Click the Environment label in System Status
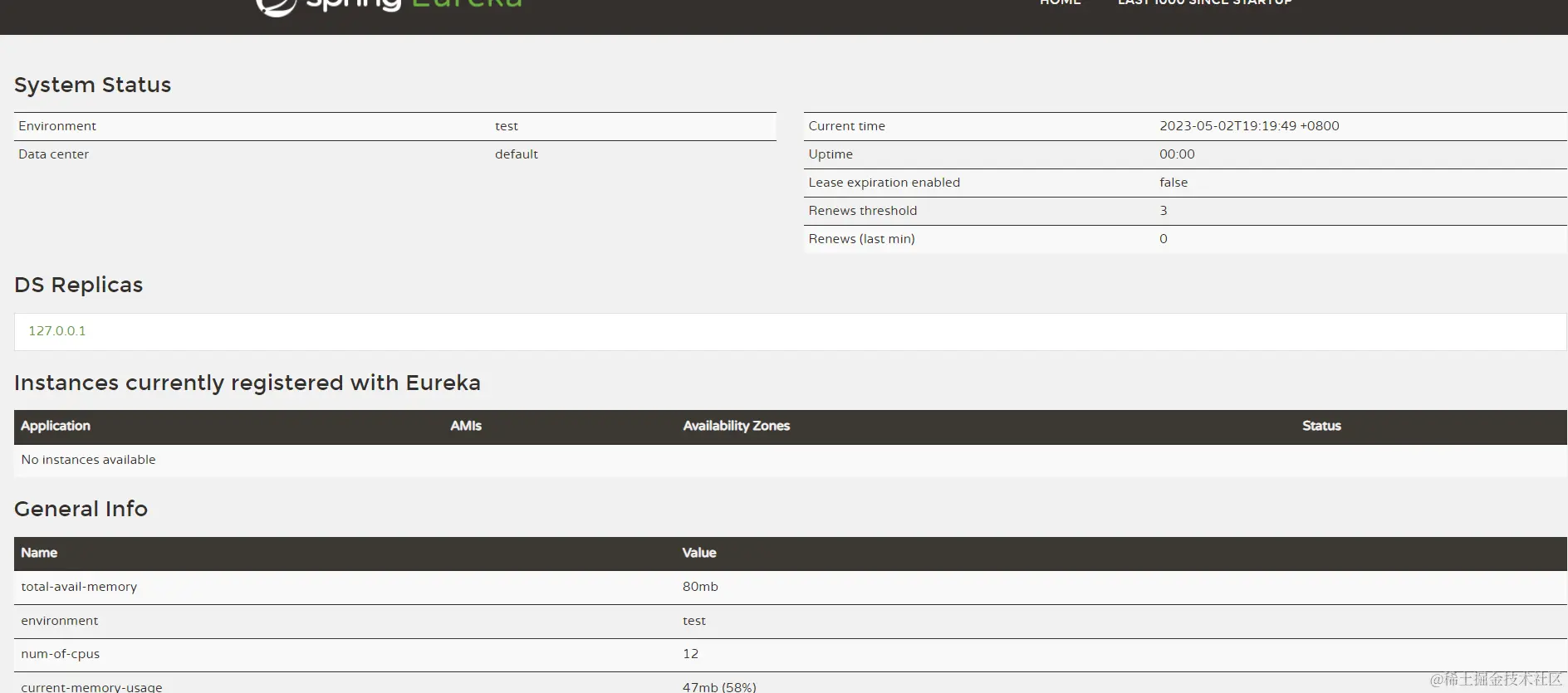This screenshot has height=693, width=1568. pyautogui.click(x=57, y=126)
